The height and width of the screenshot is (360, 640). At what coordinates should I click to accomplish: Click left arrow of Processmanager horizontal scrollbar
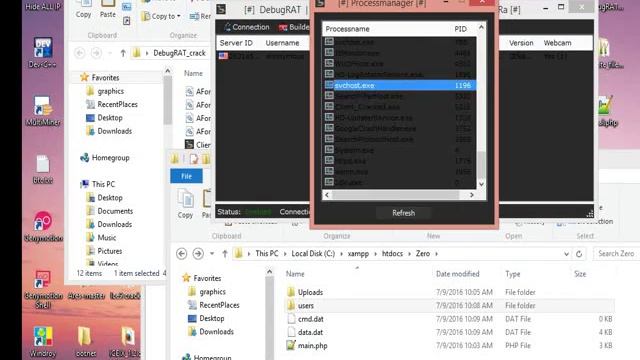[327, 195]
